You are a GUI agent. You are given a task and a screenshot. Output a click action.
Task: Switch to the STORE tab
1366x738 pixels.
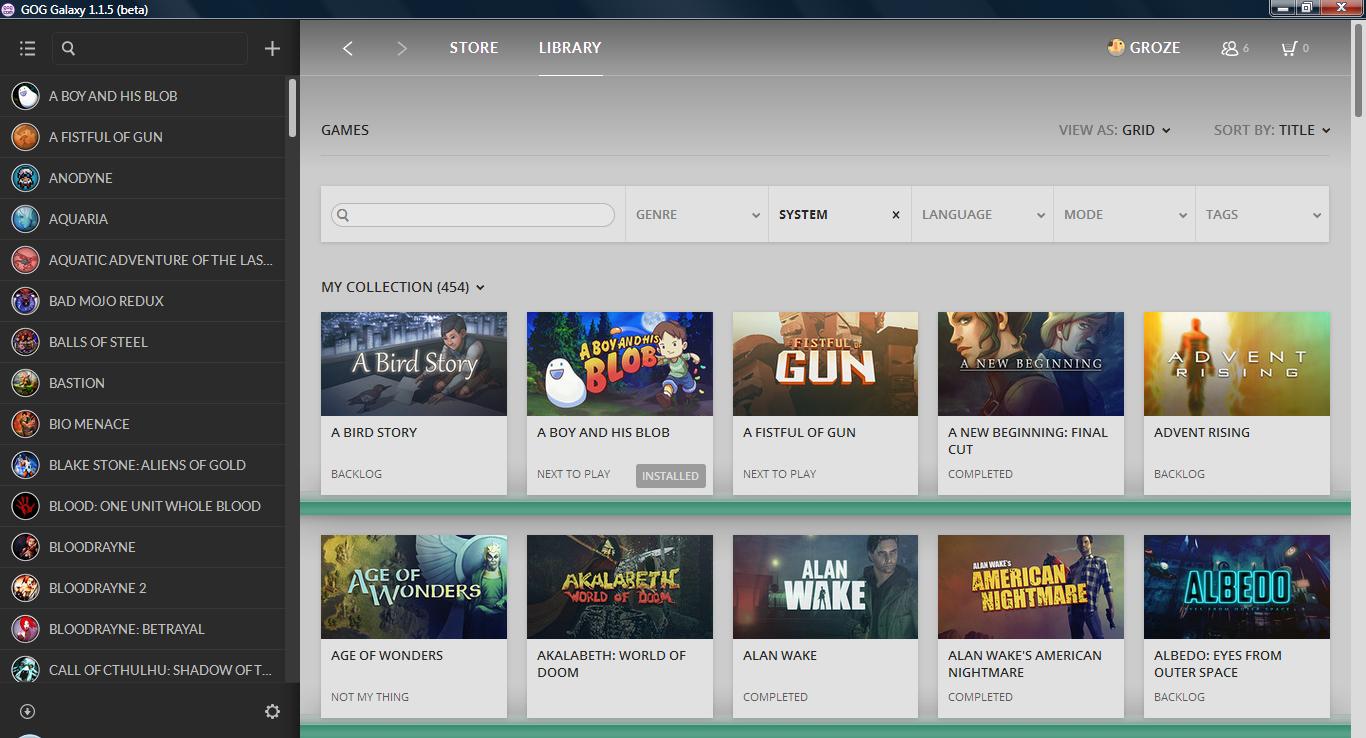pos(474,47)
